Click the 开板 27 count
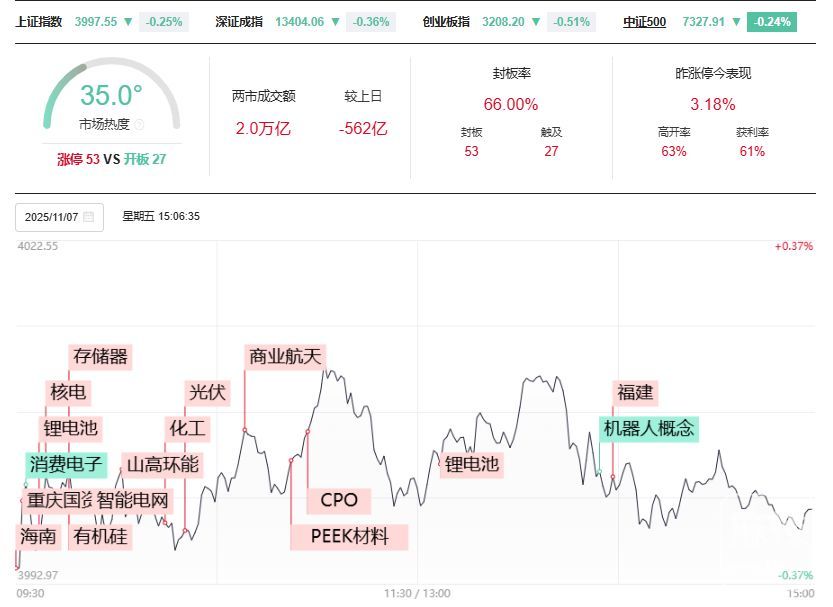The width and height of the screenshot is (833, 607). click(145, 159)
